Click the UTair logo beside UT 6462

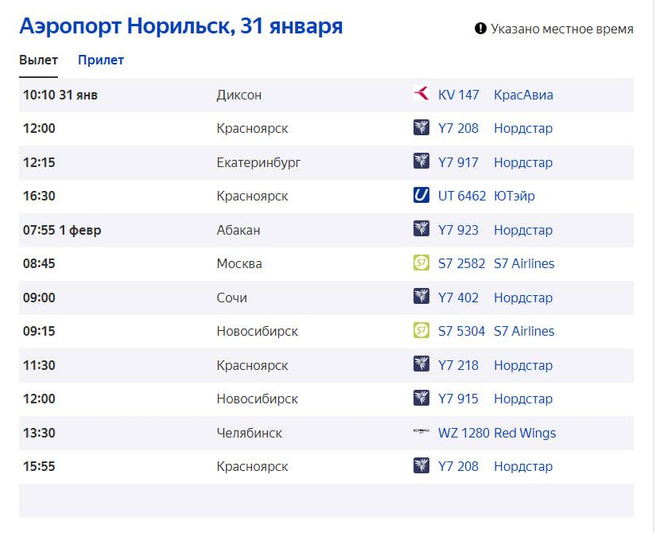click(421, 196)
